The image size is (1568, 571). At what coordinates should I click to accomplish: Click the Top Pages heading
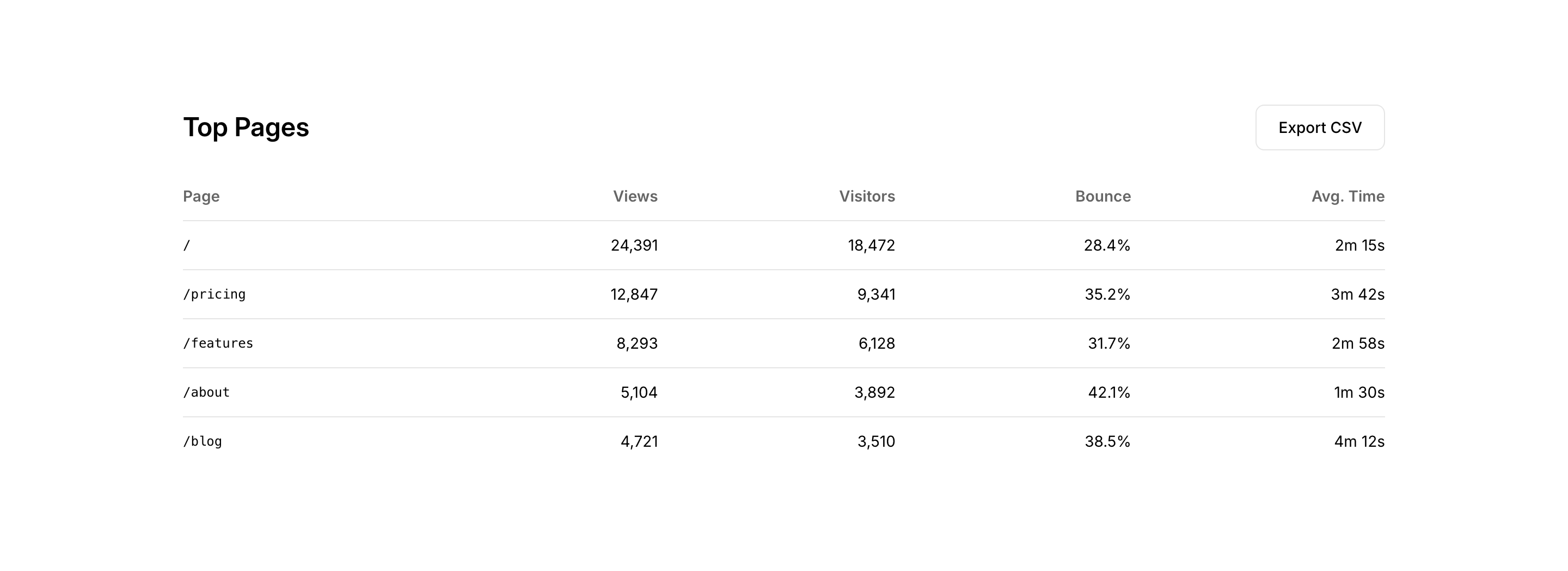click(x=246, y=127)
